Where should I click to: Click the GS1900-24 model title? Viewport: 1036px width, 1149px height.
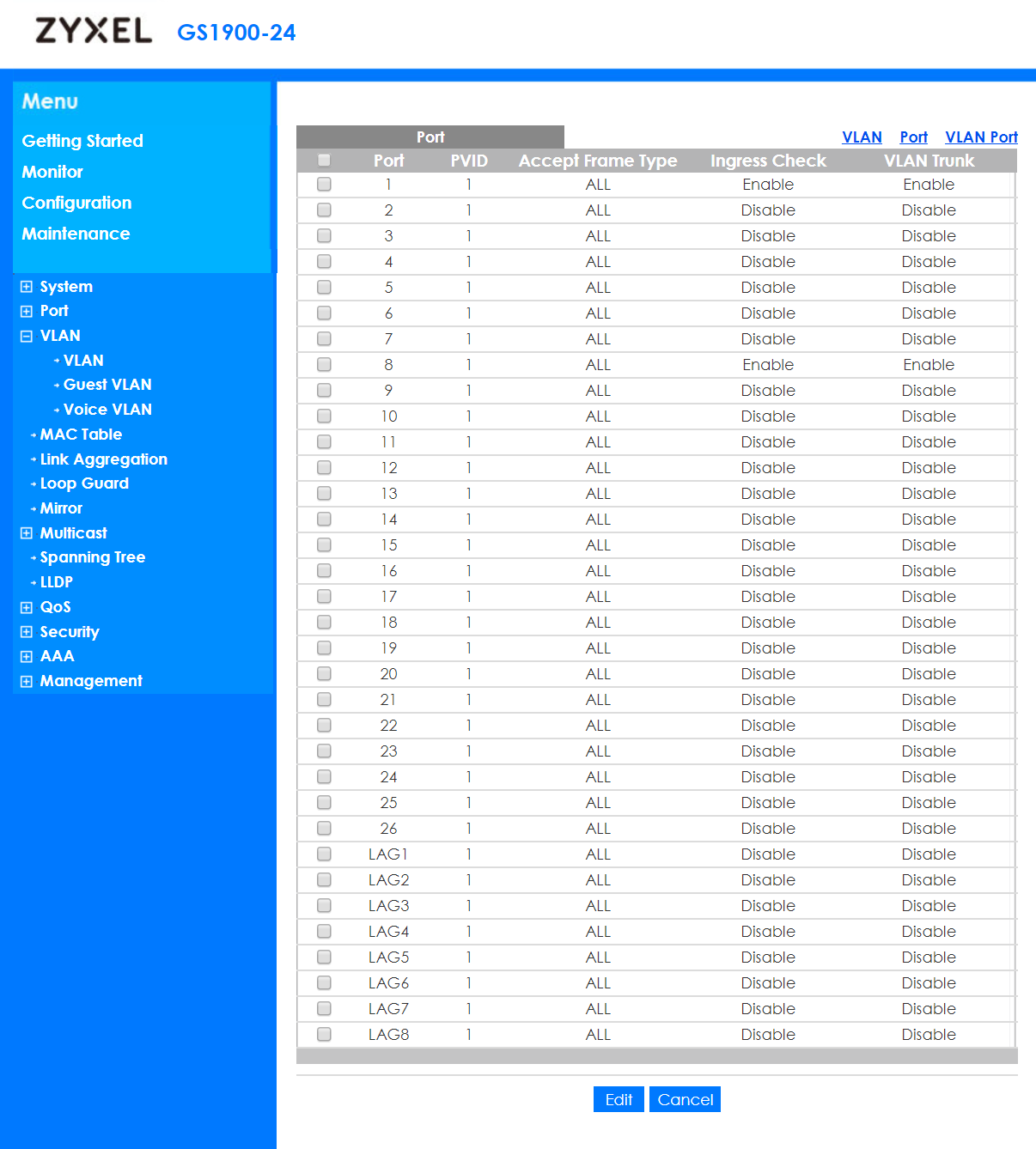coord(236,33)
